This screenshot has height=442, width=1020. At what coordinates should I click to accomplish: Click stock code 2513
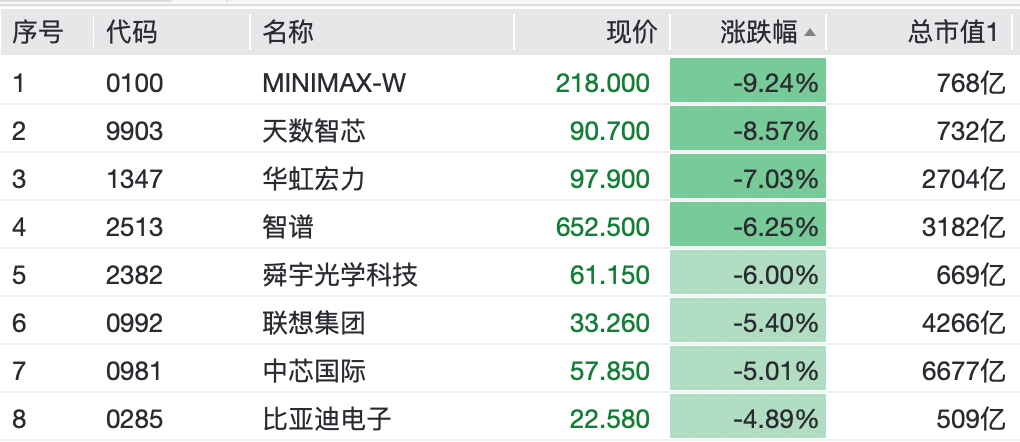pos(135,227)
